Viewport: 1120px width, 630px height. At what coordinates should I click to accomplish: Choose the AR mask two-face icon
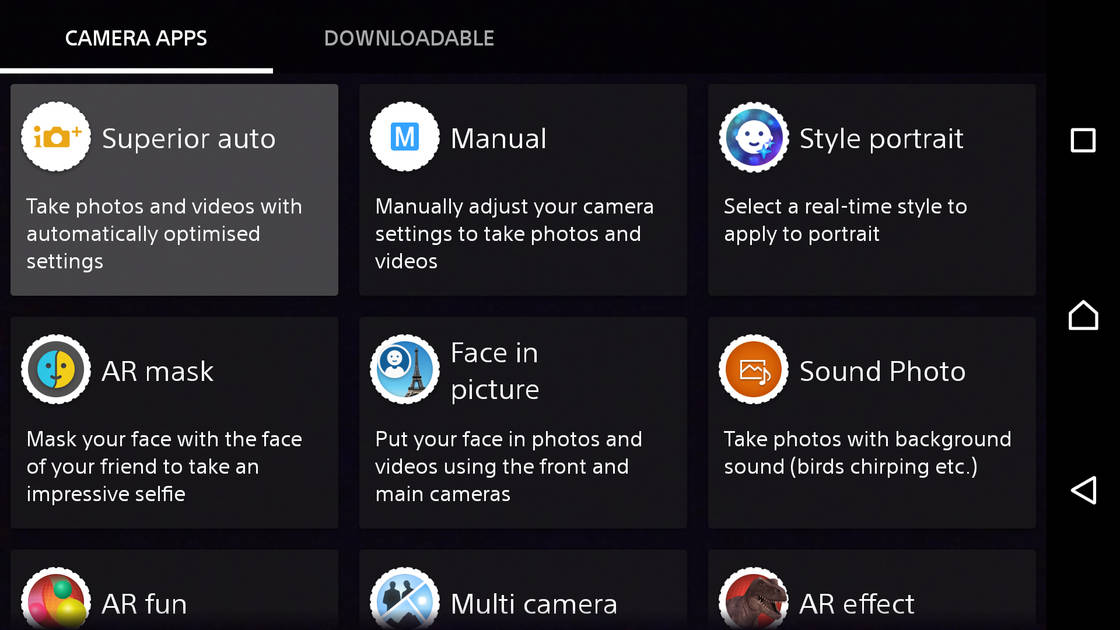click(x=56, y=369)
